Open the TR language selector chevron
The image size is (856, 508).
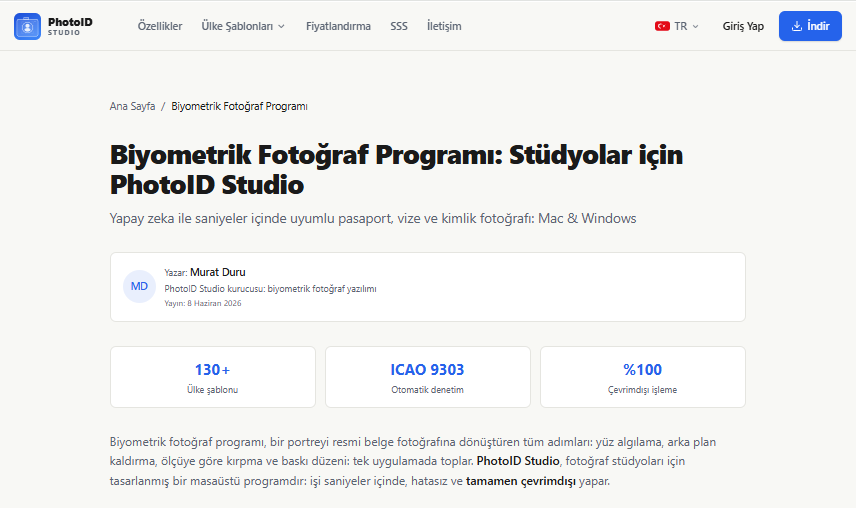(x=696, y=26)
